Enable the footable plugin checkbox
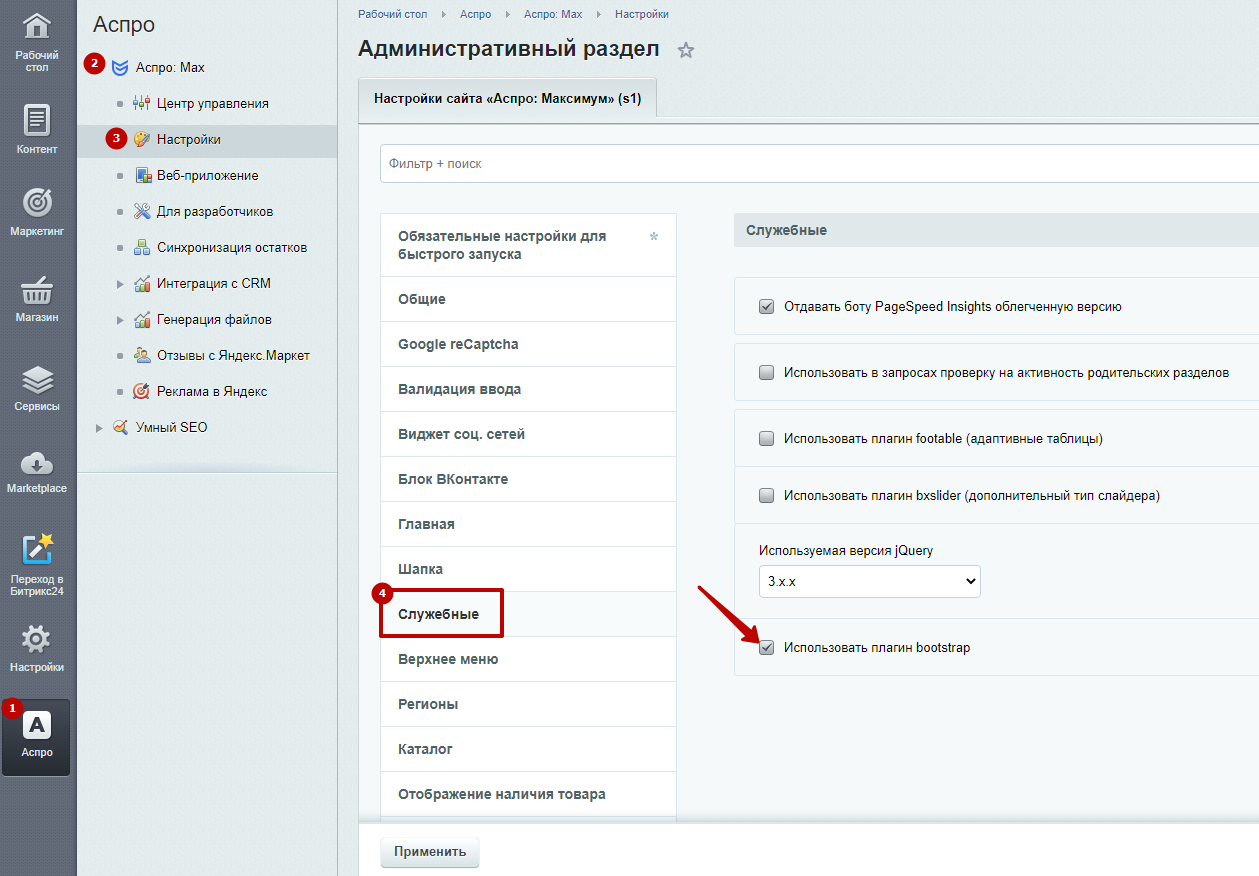 (x=767, y=438)
